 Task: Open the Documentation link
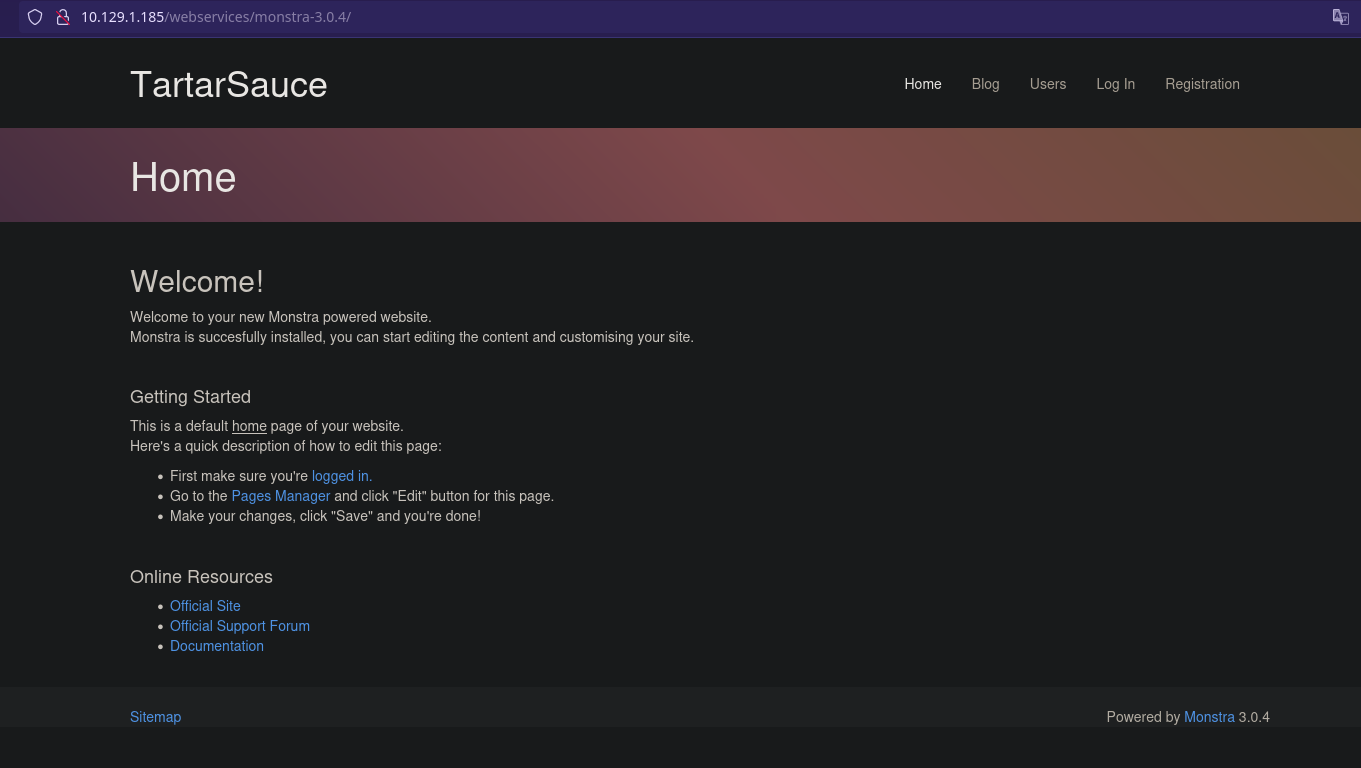[216, 646]
